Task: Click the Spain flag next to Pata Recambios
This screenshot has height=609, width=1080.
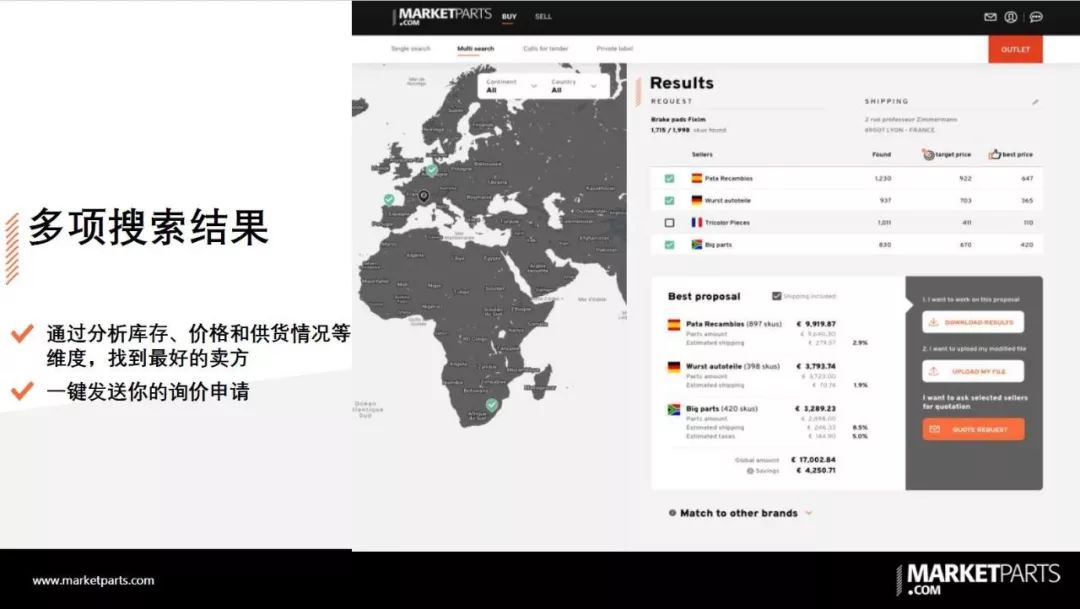Action: tap(696, 178)
